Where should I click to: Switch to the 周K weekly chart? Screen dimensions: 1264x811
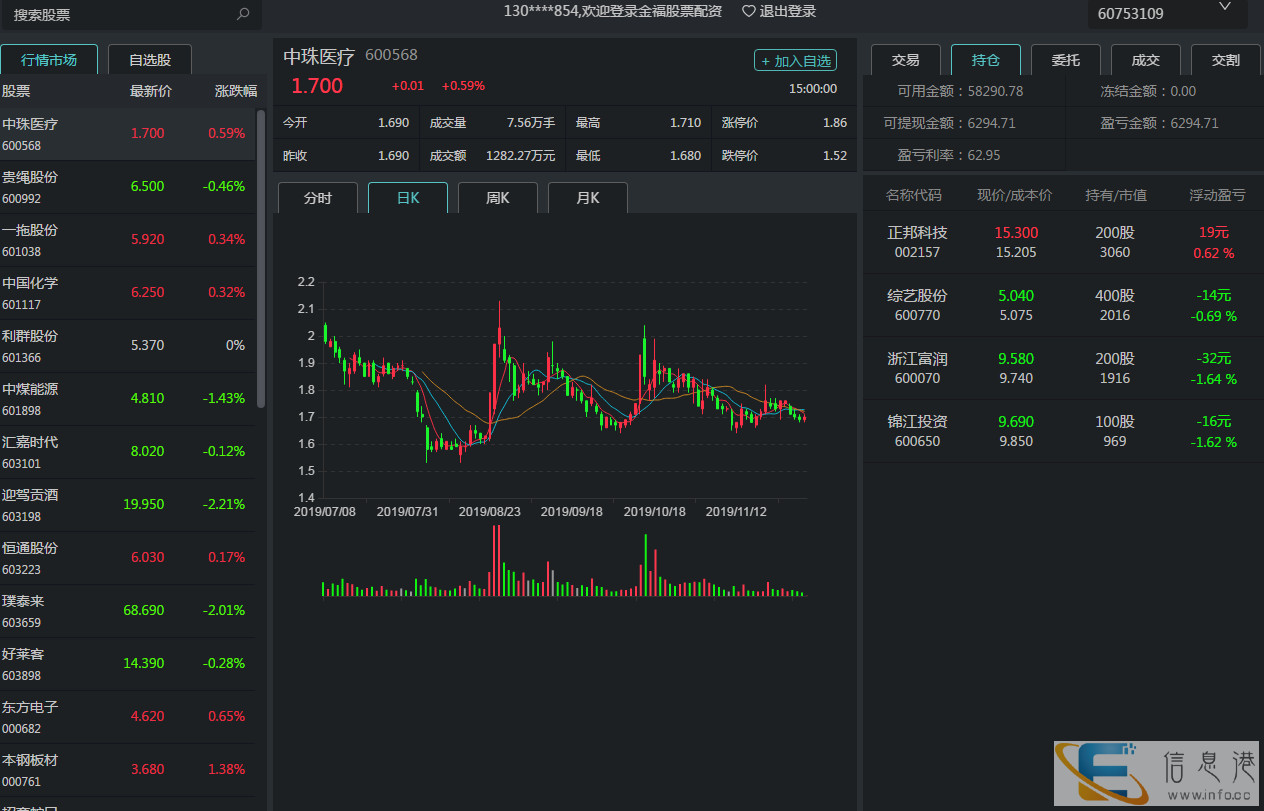tap(497, 197)
